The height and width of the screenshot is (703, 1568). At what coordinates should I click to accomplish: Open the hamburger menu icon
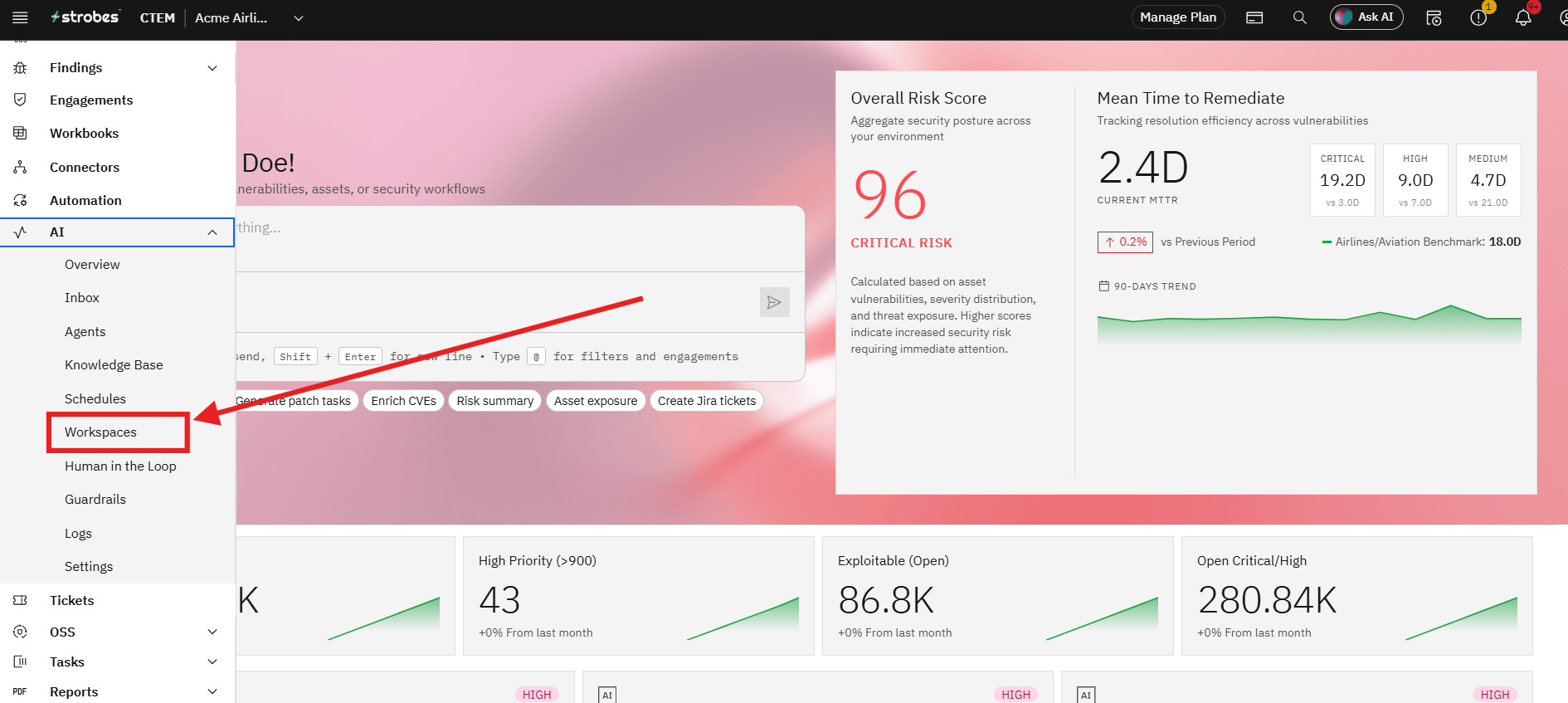[x=20, y=17]
